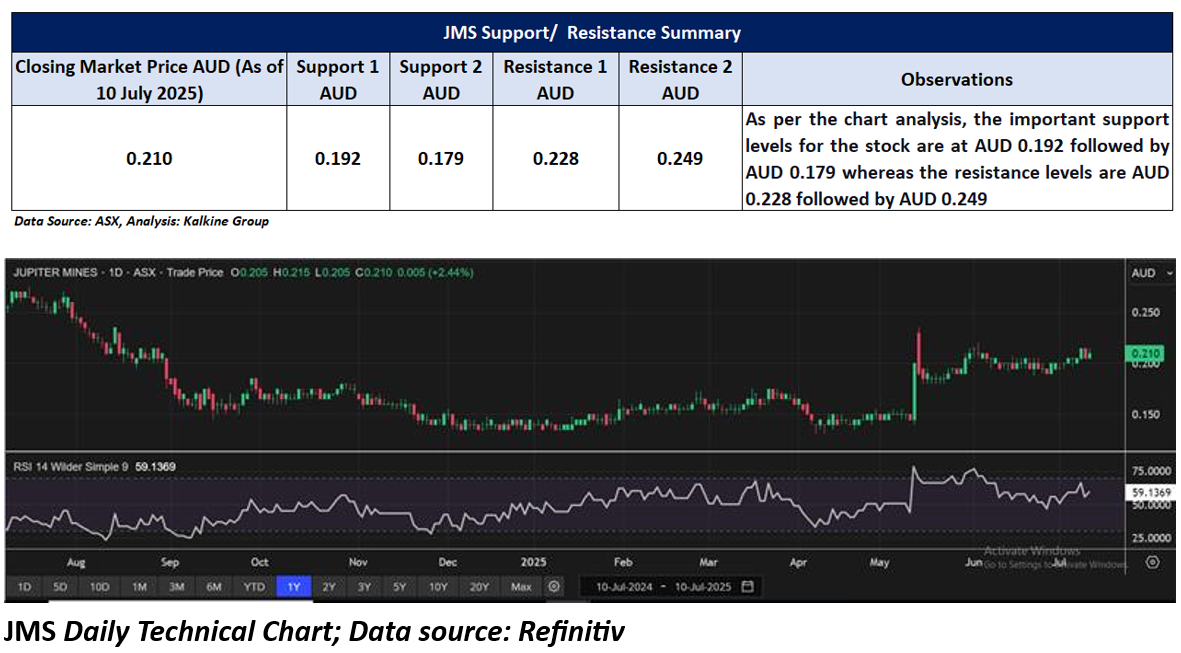Switch chart to the 6M range
Image resolution: width=1181 pixels, height=653 pixels.
pyautogui.click(x=214, y=587)
